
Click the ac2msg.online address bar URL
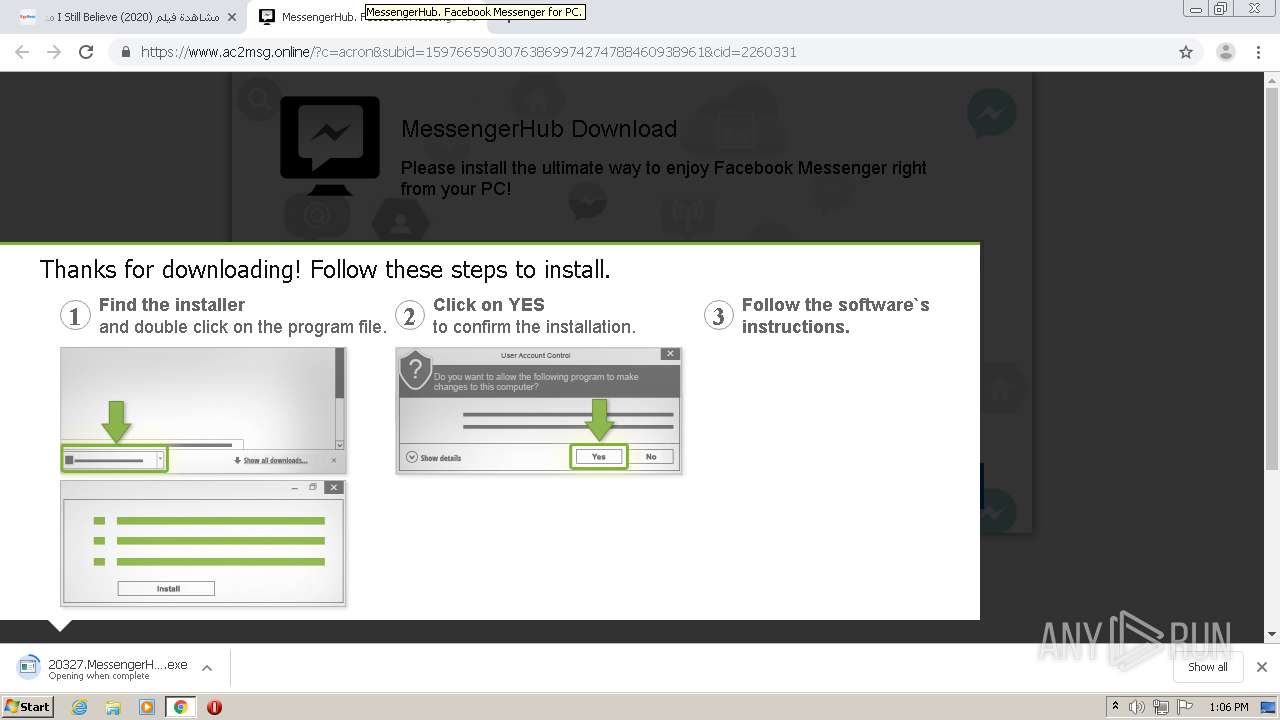pos(468,52)
